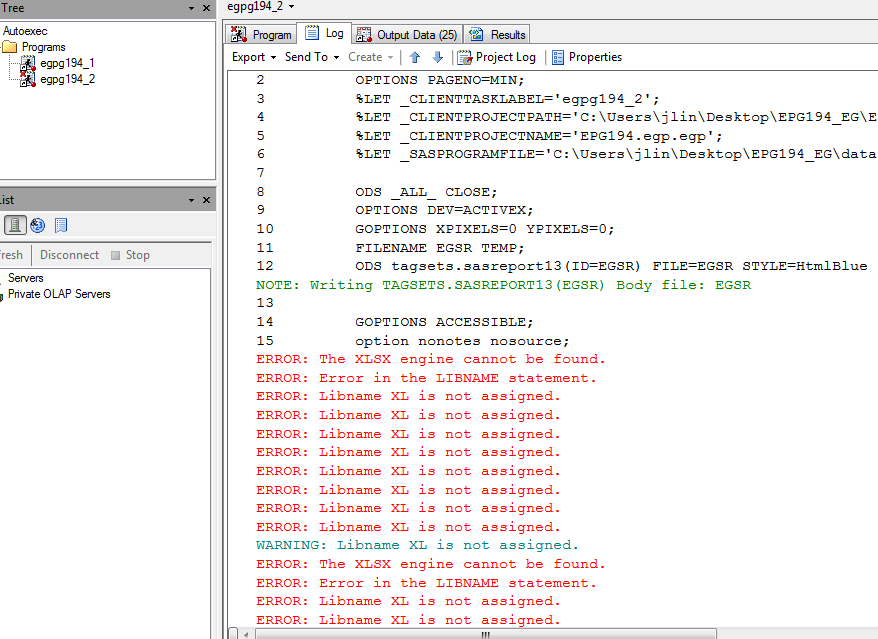Jump to previous log message with up arrow

tap(415, 57)
